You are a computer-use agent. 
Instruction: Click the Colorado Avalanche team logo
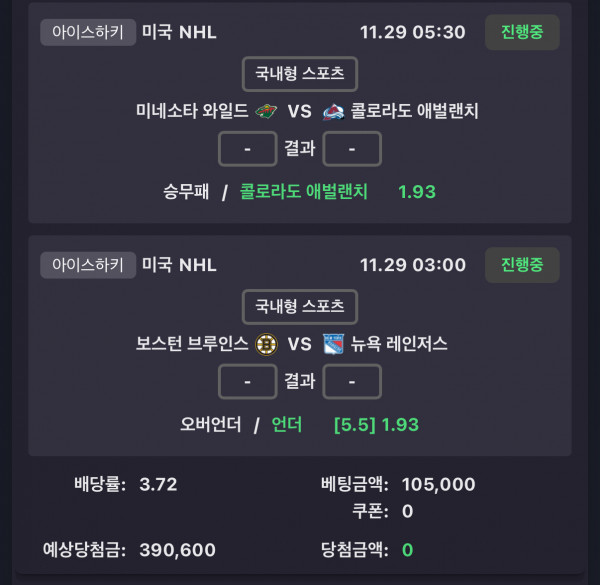[333, 111]
